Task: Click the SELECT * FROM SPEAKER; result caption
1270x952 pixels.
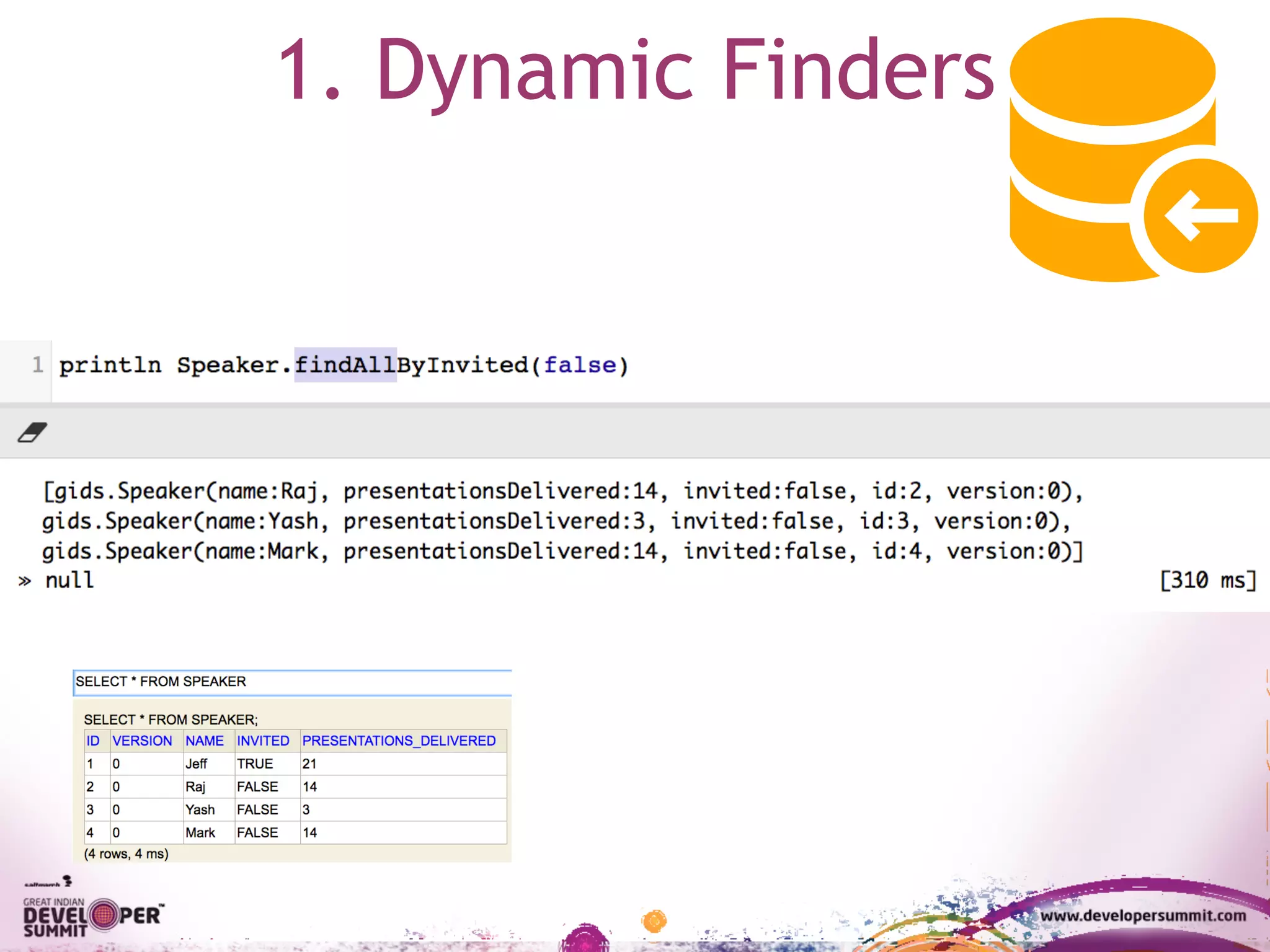Action: click(171, 720)
